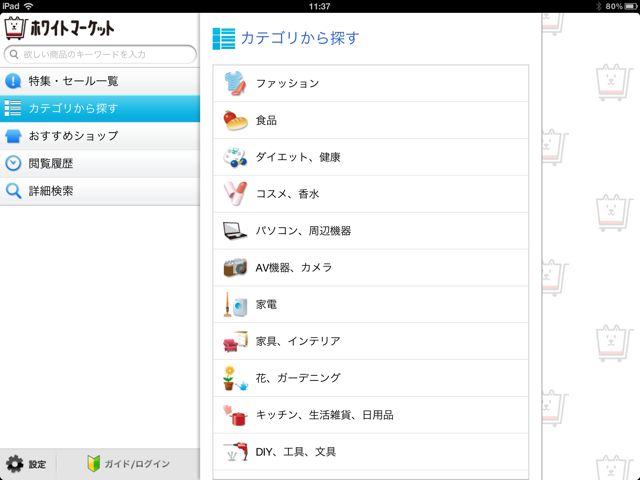Click the blue info icon for 特集・セール一覧

click(x=13, y=81)
